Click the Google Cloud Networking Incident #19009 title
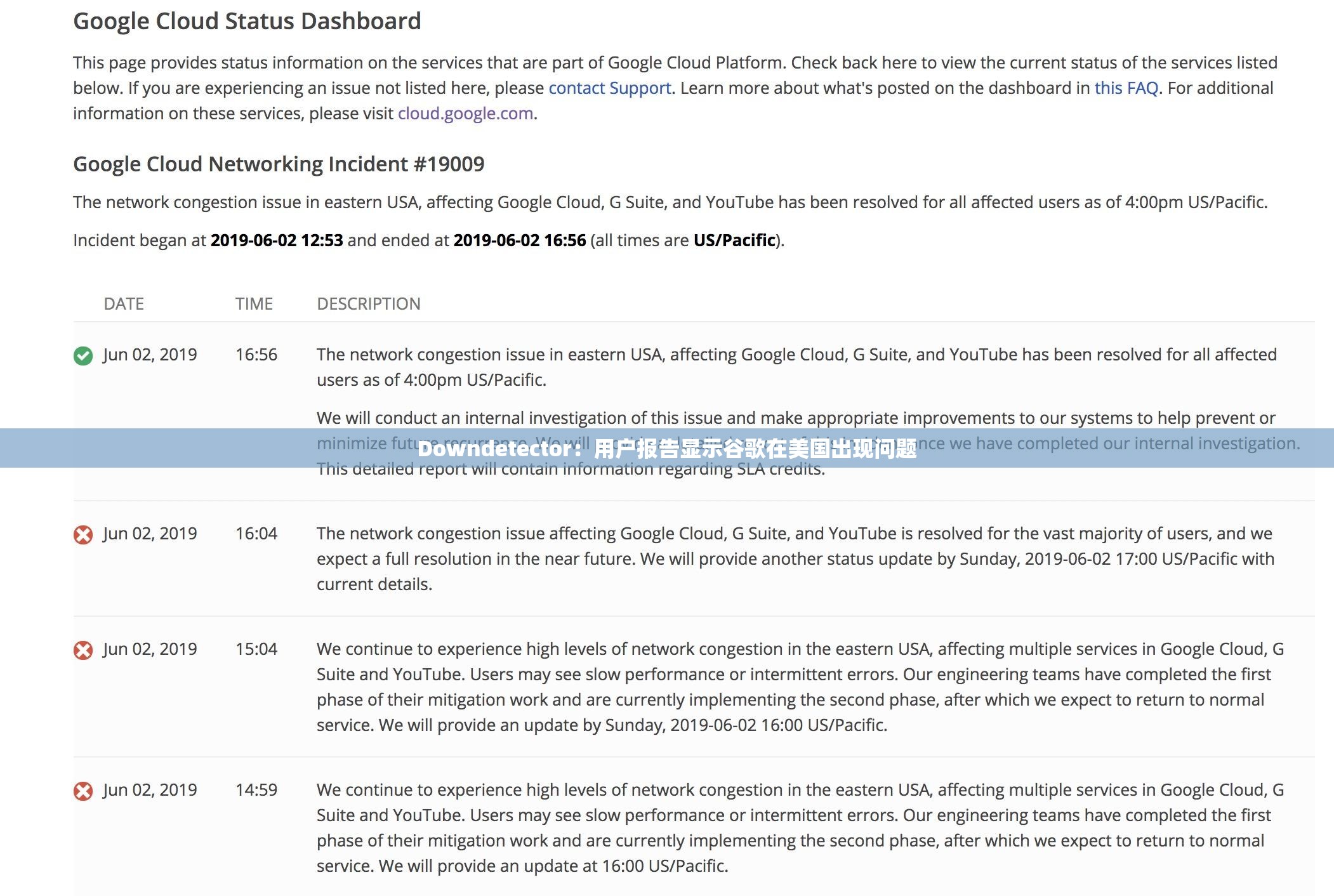The width and height of the screenshot is (1334, 896). [x=279, y=164]
